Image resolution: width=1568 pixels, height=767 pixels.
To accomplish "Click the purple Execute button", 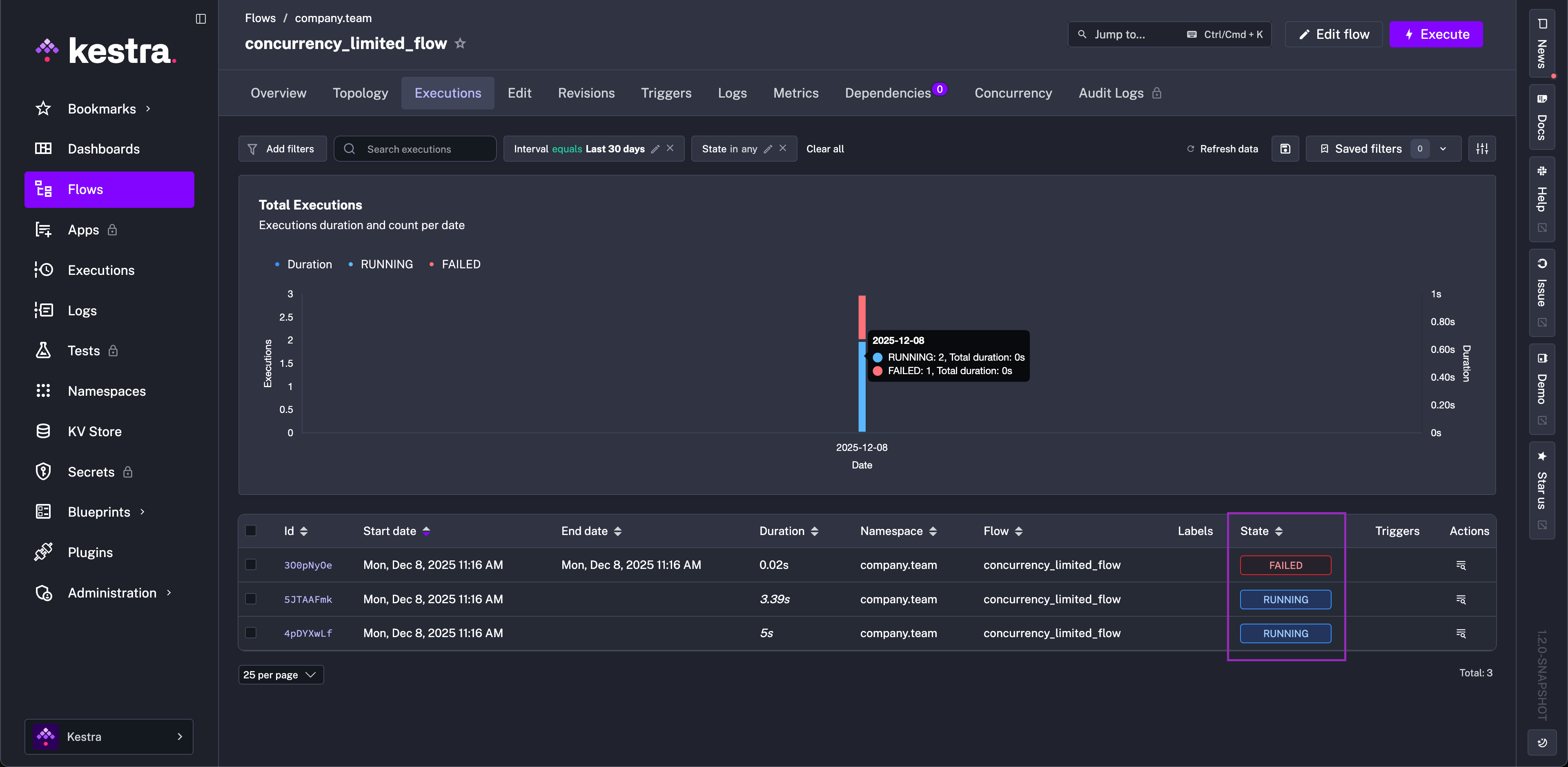I will pos(1436,34).
